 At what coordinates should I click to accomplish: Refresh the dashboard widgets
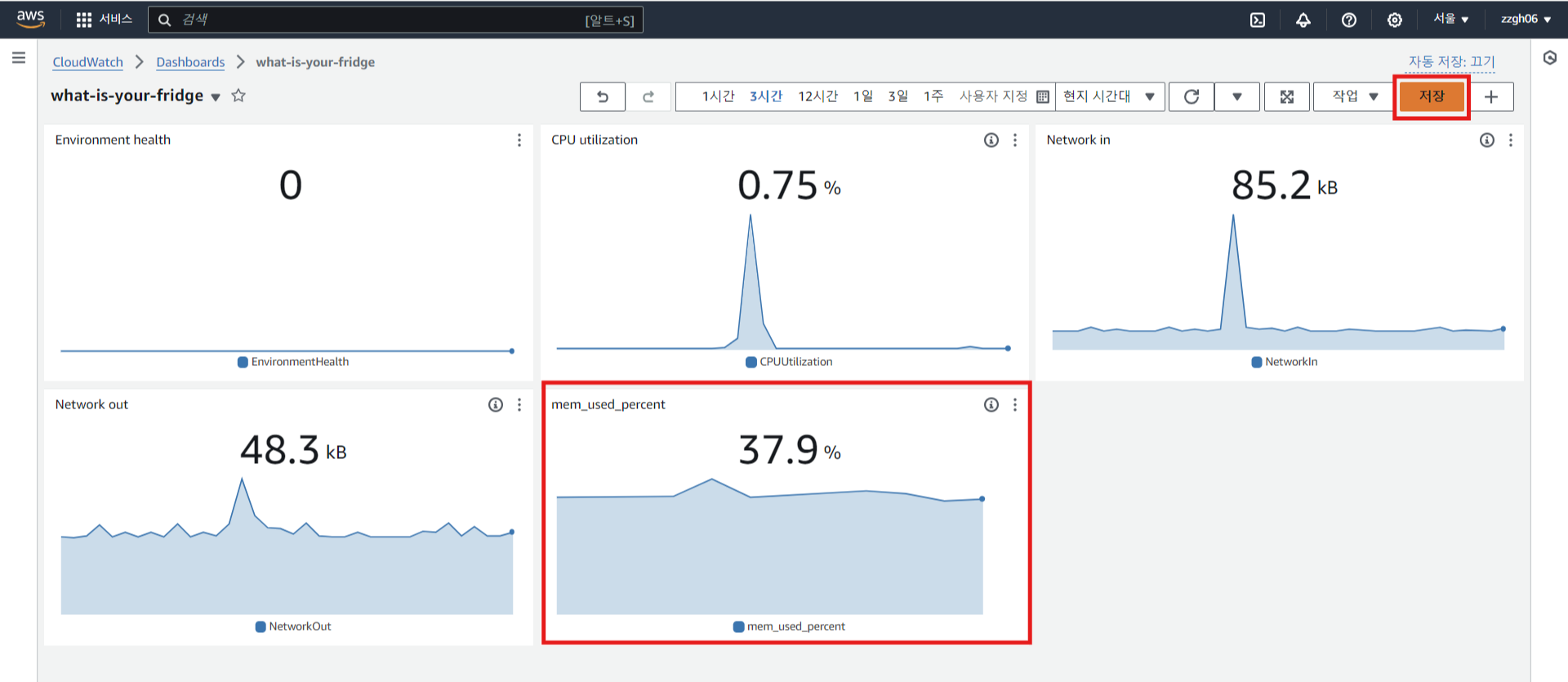(x=1192, y=96)
